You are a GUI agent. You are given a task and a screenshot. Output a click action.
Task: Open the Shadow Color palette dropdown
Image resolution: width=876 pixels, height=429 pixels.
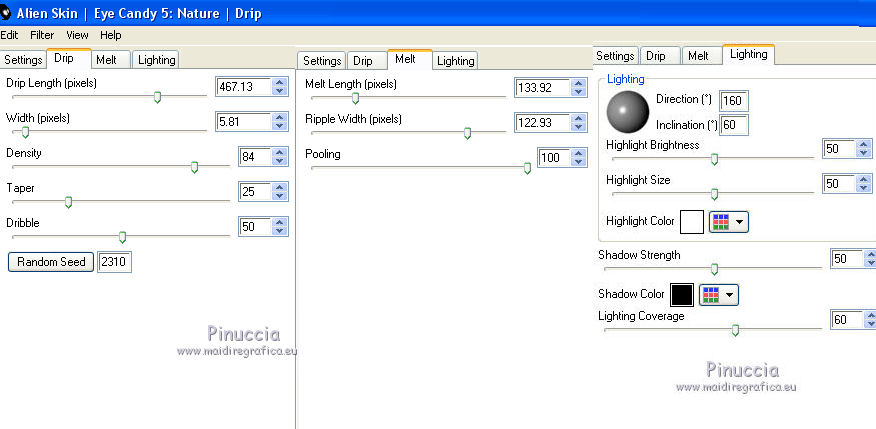click(719, 295)
